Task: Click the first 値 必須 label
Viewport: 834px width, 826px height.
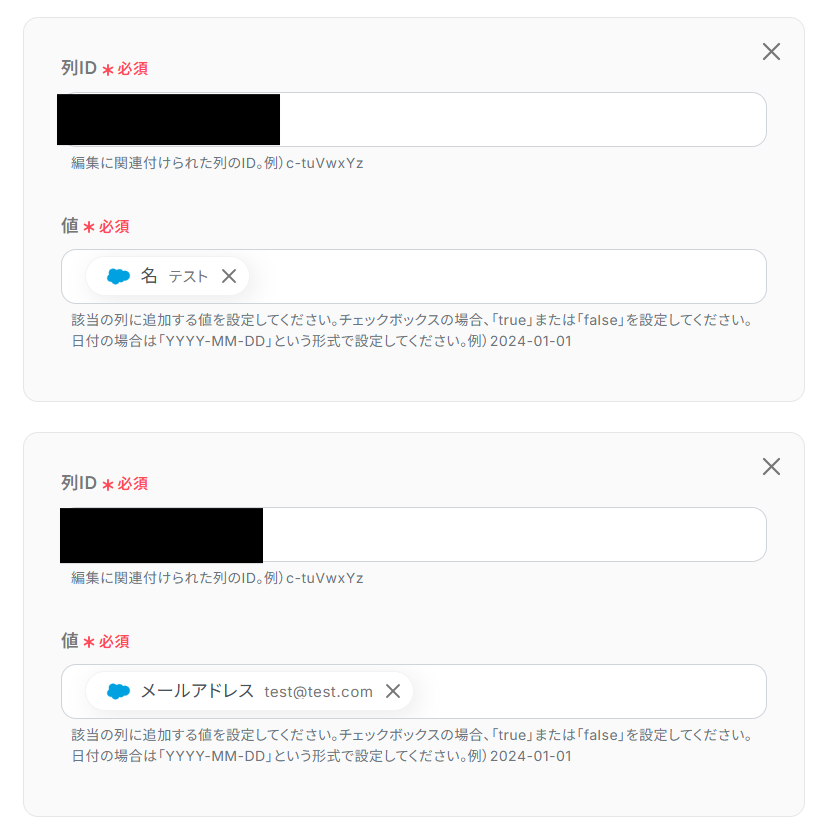Action: [95, 226]
